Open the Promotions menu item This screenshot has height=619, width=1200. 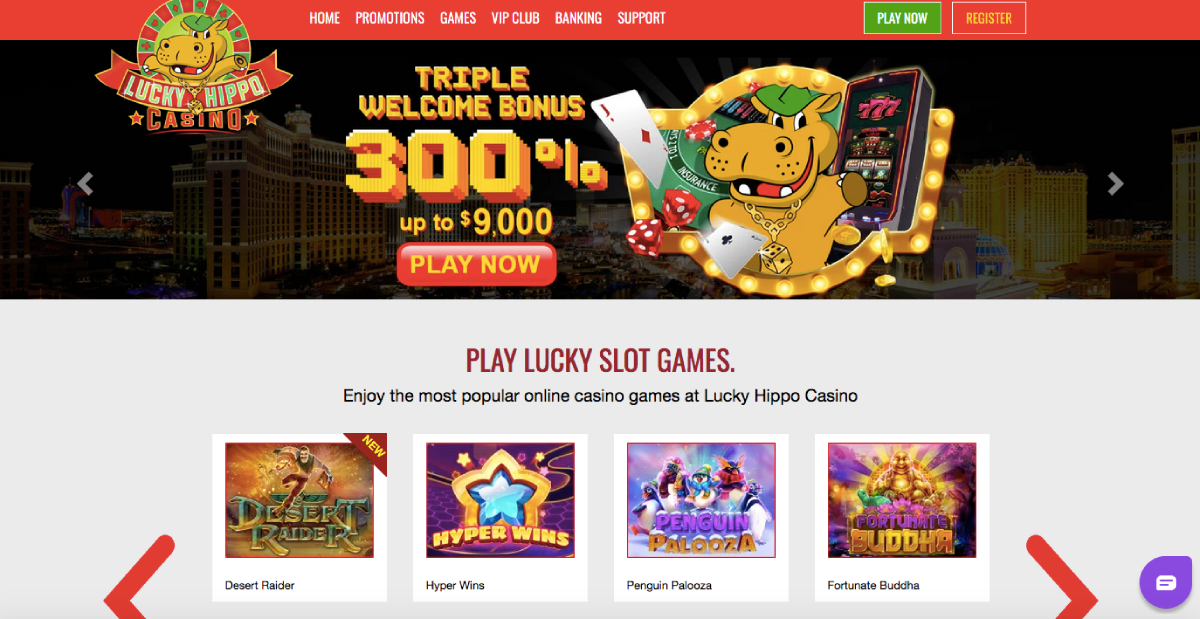[390, 18]
